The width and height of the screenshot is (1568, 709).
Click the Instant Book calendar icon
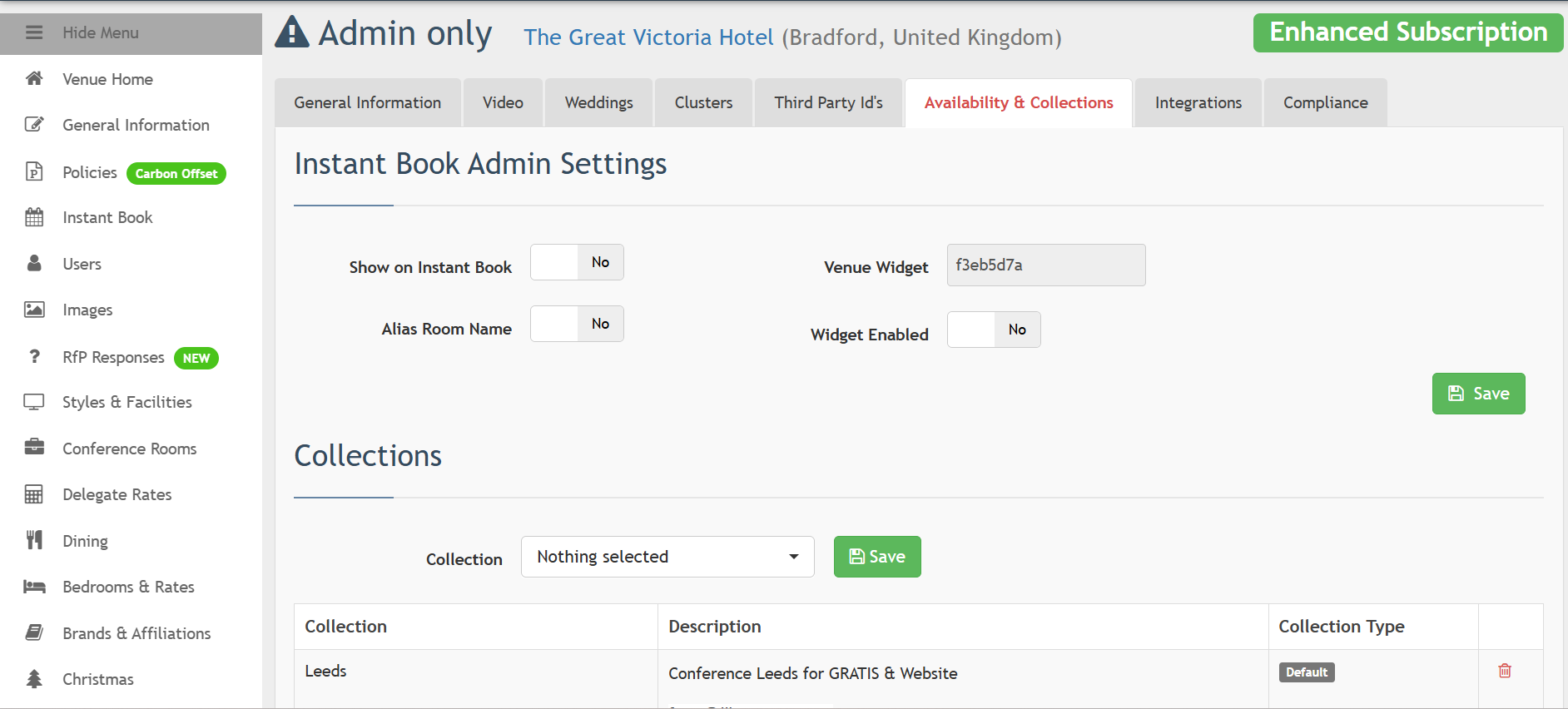pos(34,217)
